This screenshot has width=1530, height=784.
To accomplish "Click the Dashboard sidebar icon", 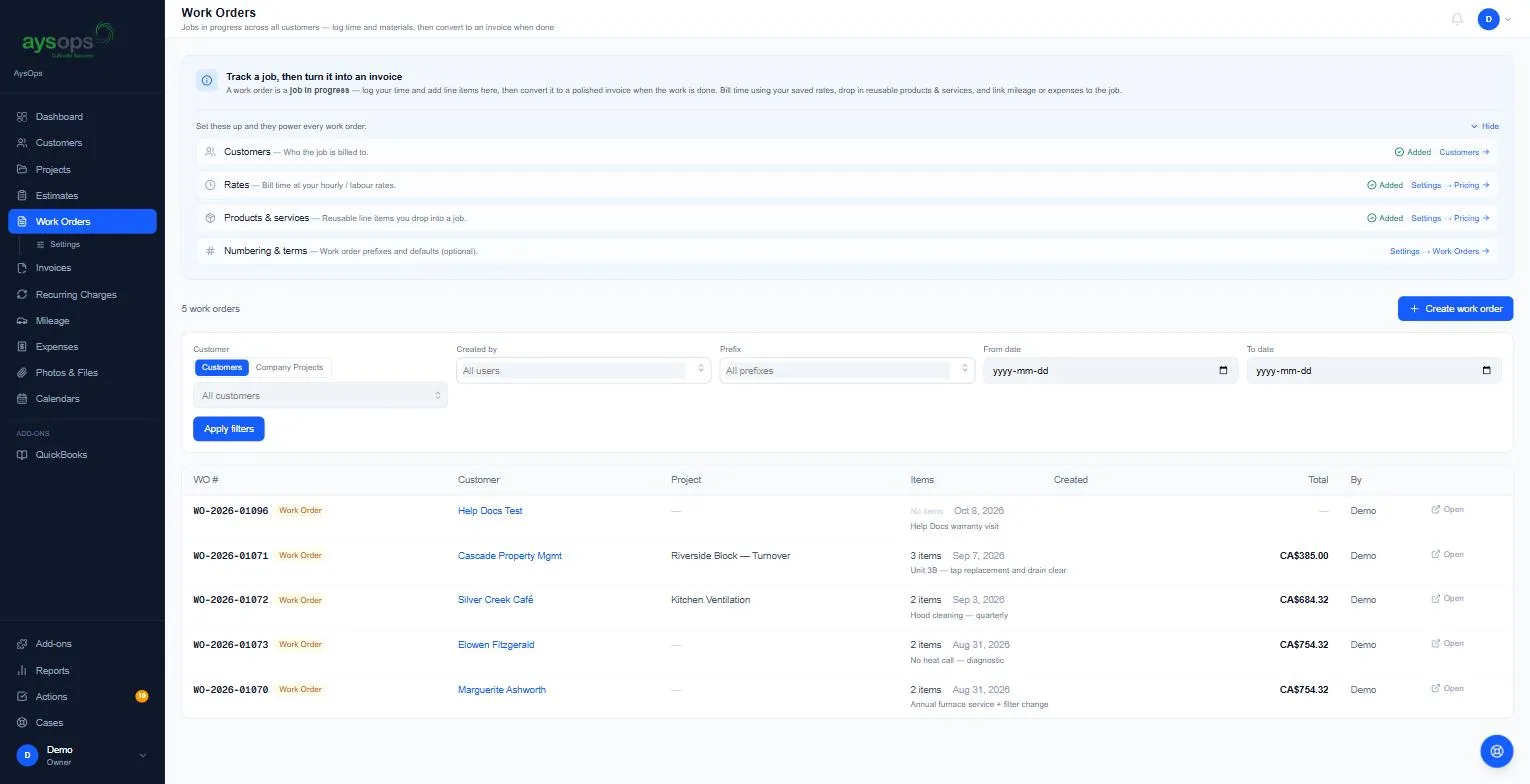I will pos(22,117).
